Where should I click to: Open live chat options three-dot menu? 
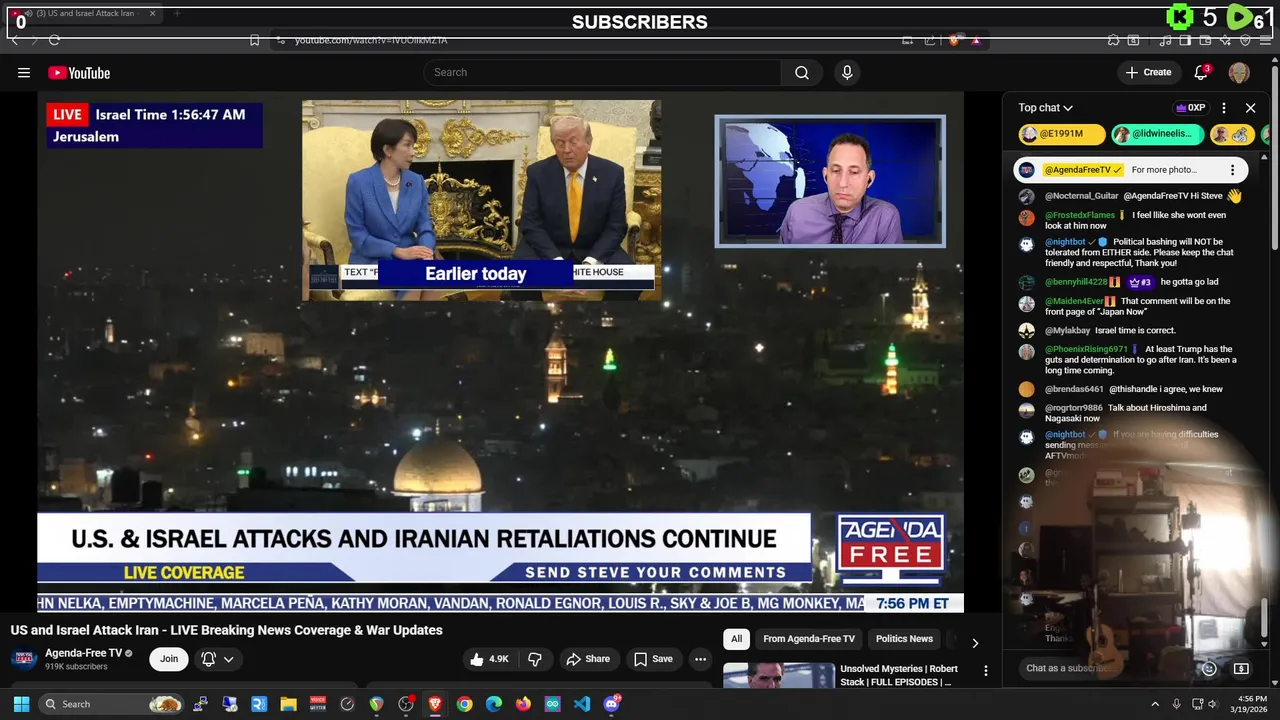(x=1223, y=107)
